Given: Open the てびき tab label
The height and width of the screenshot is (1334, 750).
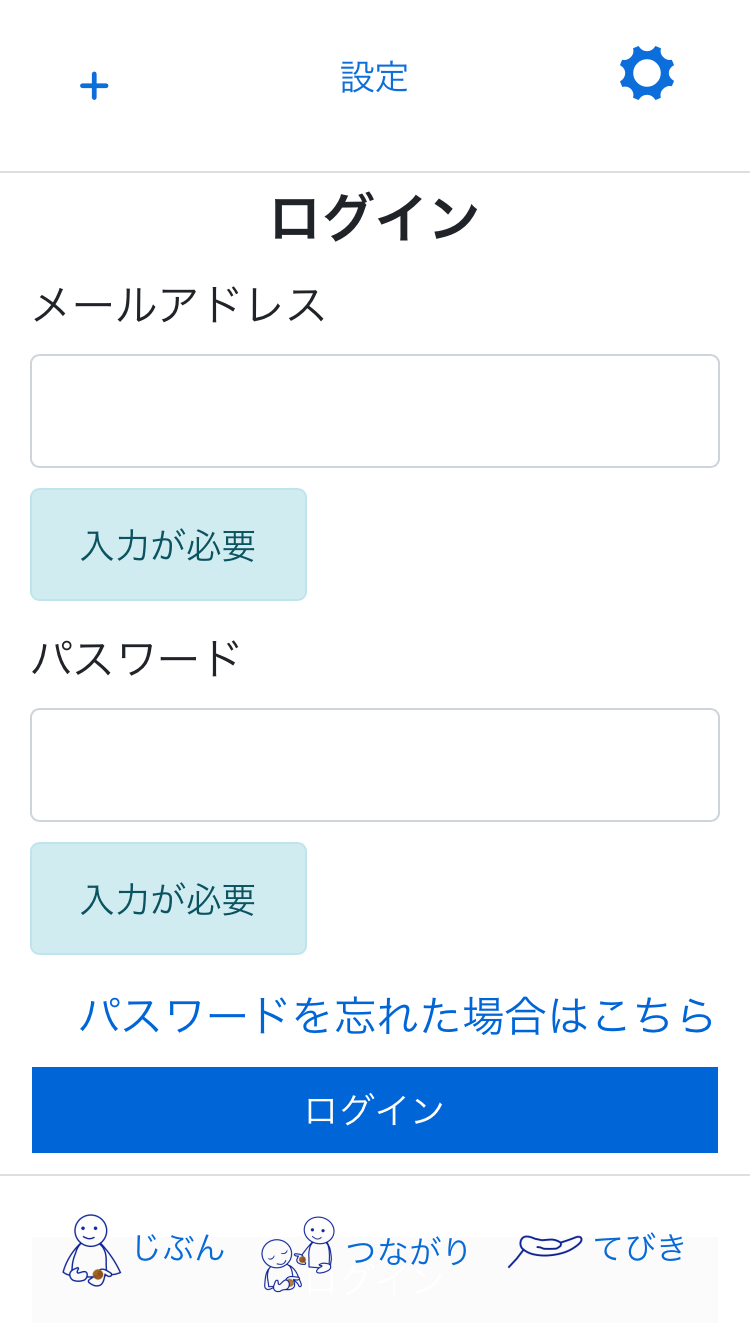Looking at the screenshot, I should tap(640, 1247).
